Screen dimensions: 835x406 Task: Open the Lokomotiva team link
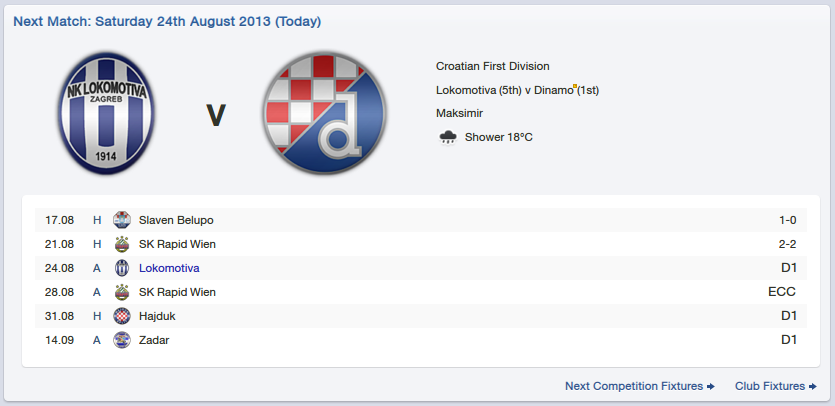click(169, 268)
